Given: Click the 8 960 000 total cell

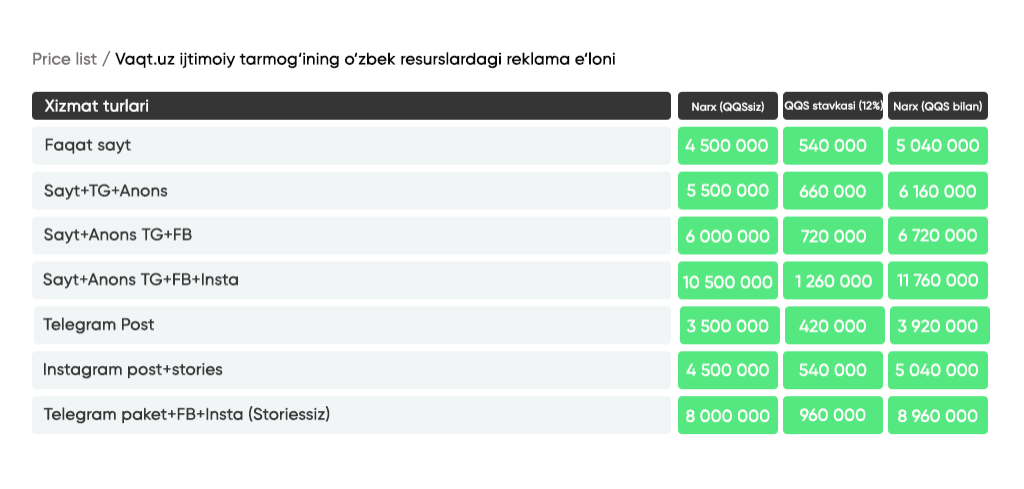Looking at the screenshot, I should tap(938, 415).
